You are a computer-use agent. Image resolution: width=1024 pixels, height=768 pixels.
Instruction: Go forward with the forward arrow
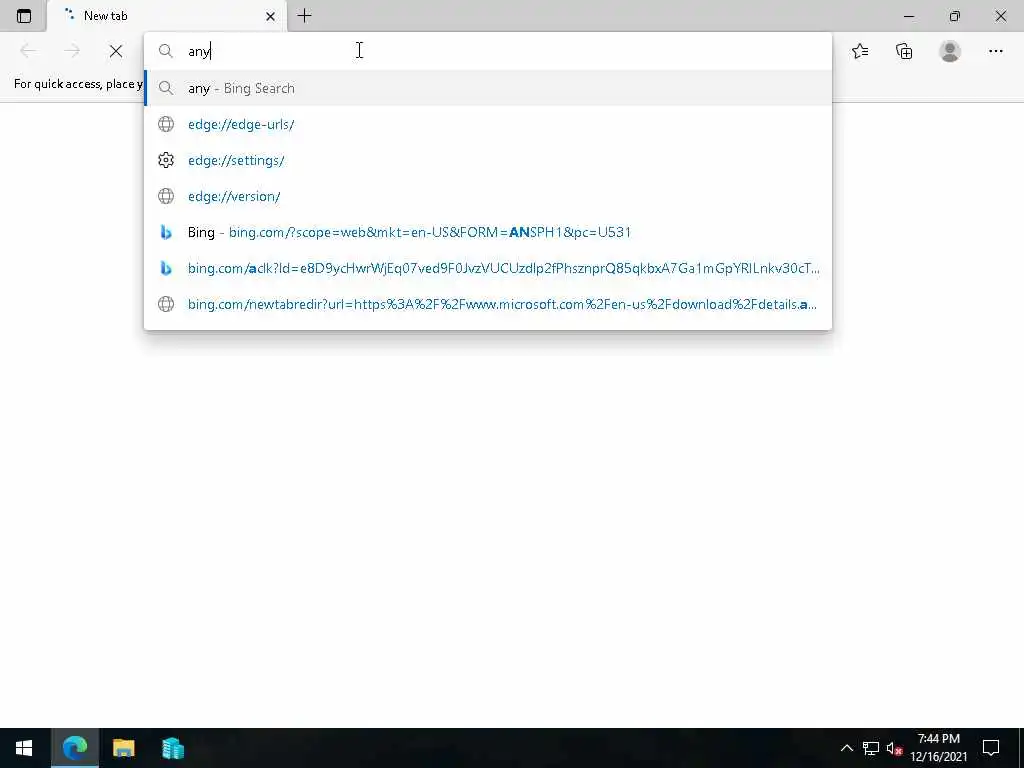coord(72,51)
